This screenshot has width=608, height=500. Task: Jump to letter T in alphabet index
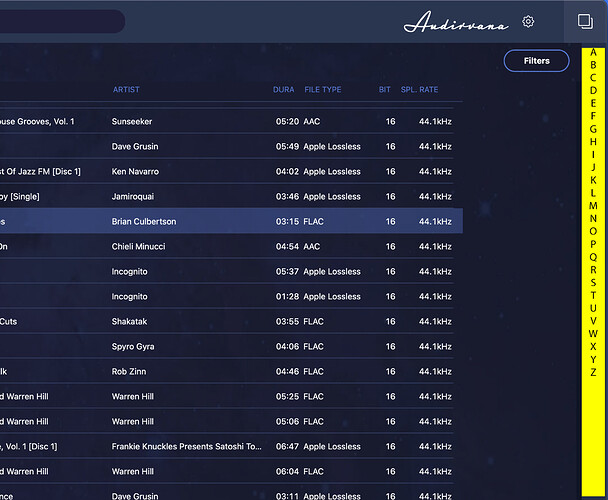pos(593,295)
